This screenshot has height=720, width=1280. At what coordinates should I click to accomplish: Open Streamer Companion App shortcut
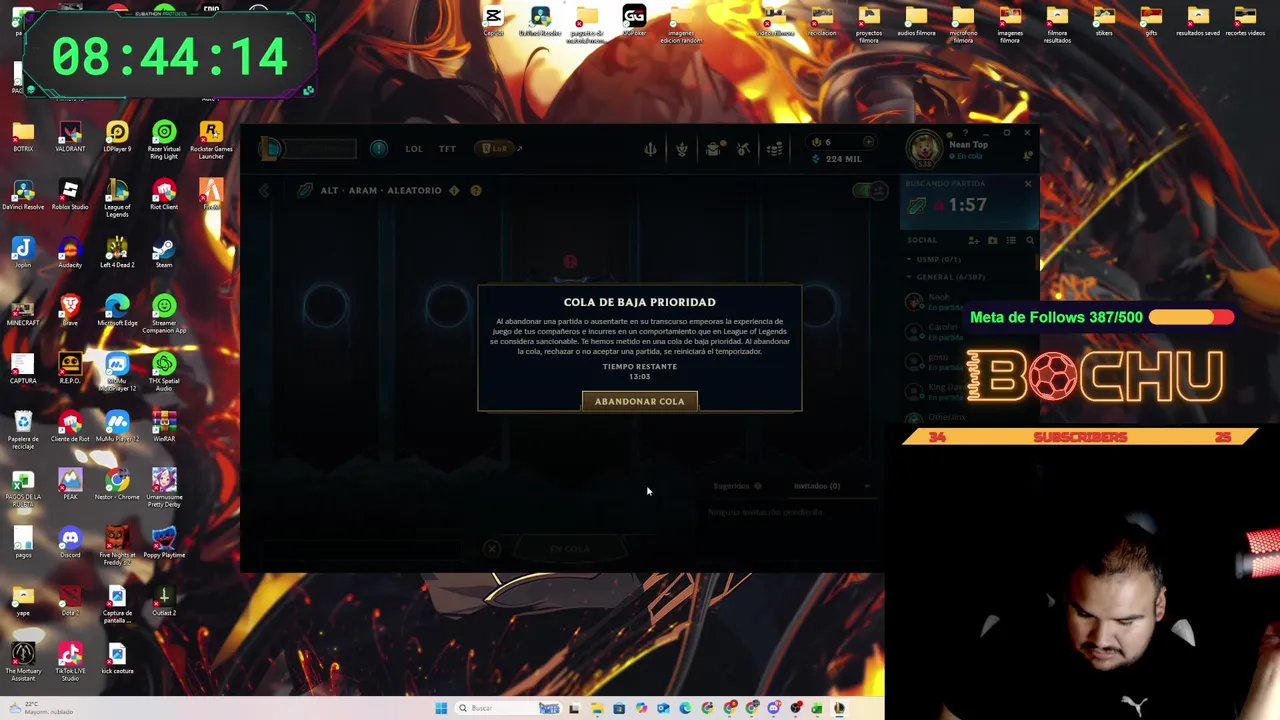[164, 315]
